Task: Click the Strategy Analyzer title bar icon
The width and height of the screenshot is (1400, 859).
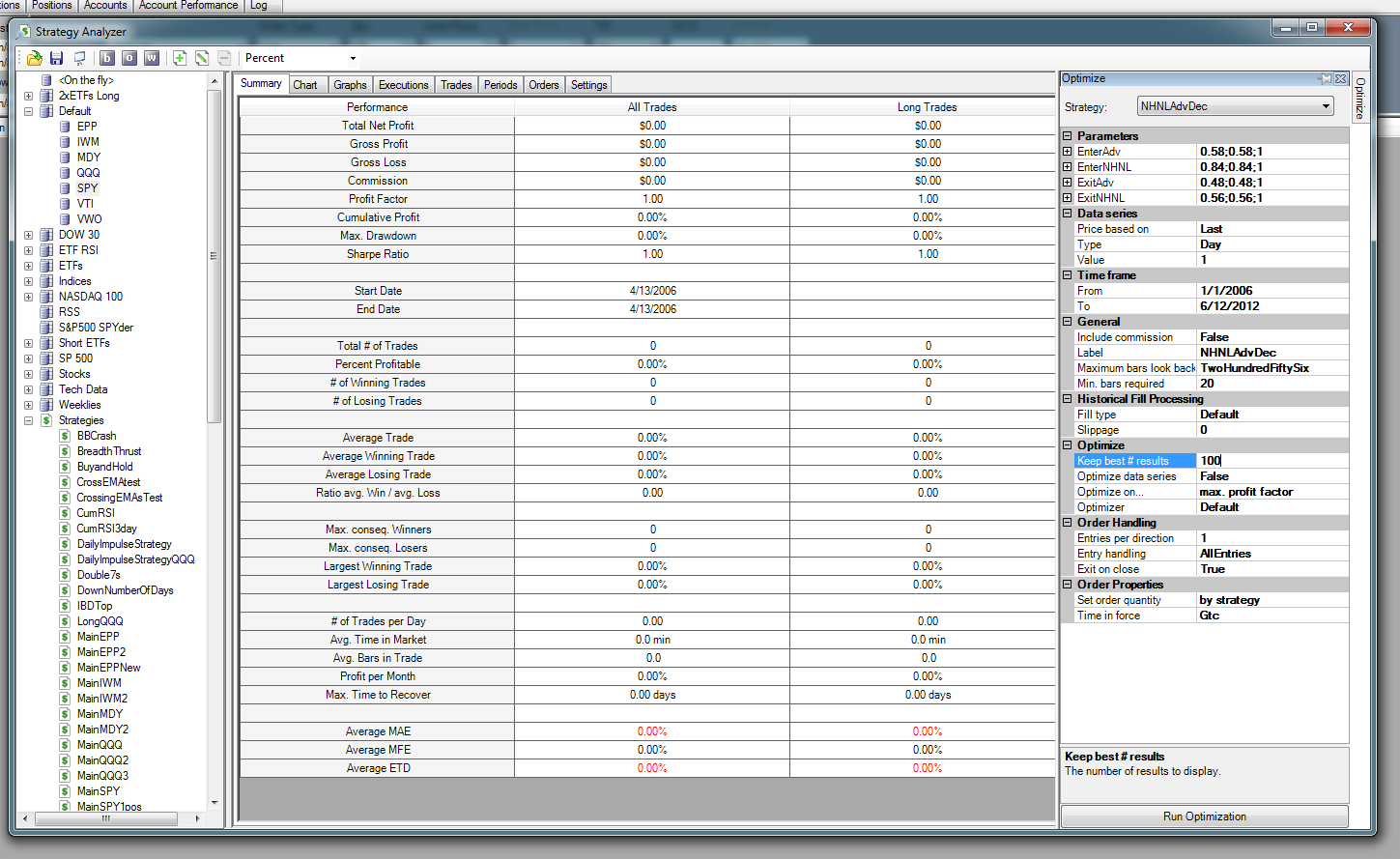Action: coord(25,32)
